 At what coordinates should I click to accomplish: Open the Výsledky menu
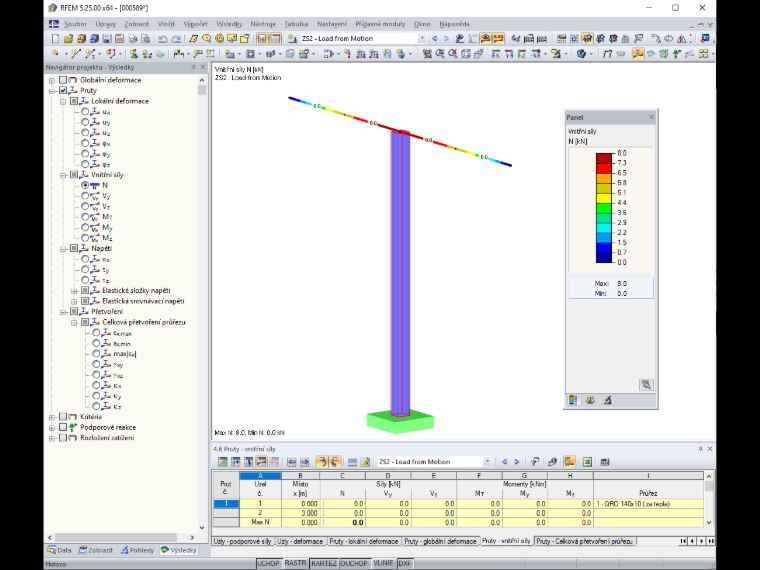pos(229,24)
